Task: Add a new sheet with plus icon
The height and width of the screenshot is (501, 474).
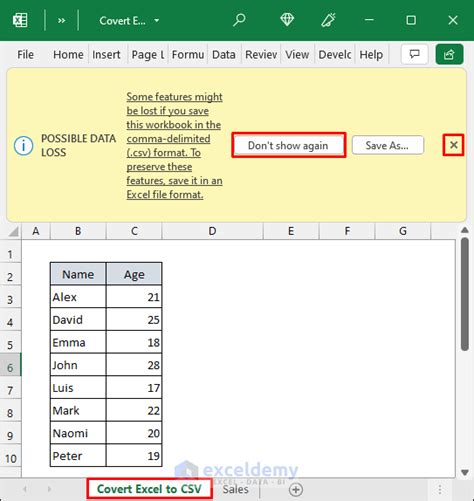Action: pyautogui.click(x=296, y=490)
